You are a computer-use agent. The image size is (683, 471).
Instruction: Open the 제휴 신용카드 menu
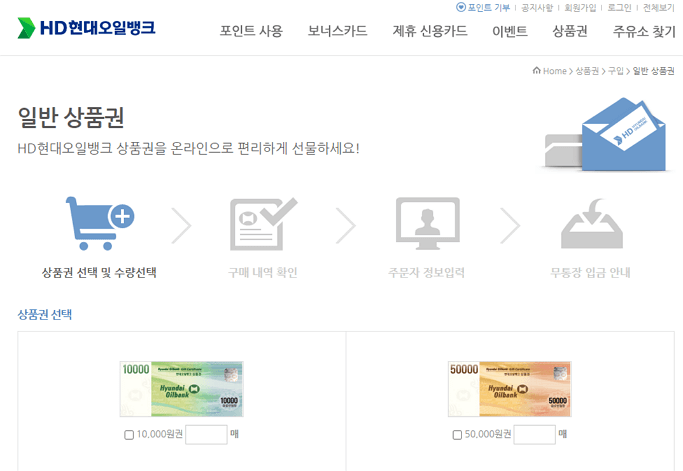(x=429, y=31)
